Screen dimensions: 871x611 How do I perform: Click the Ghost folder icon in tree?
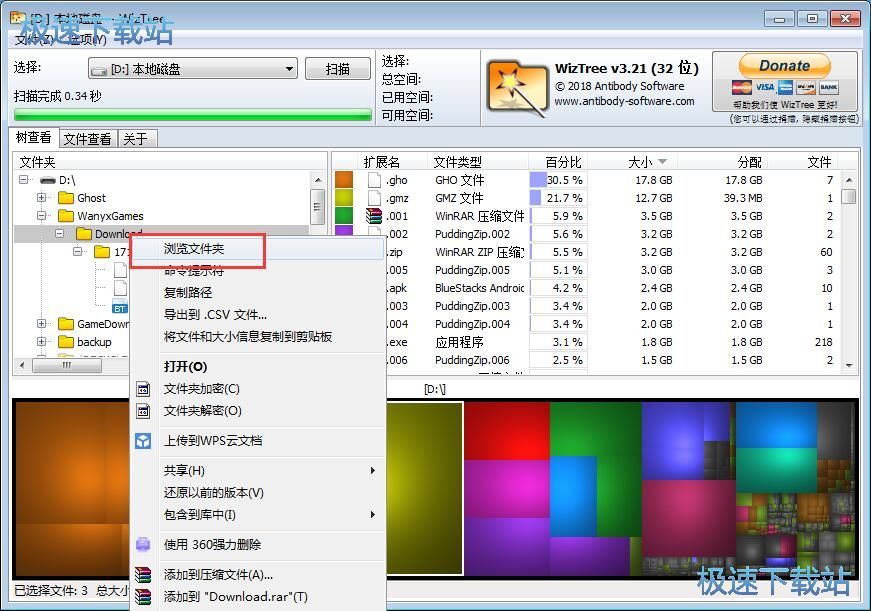click(x=67, y=198)
